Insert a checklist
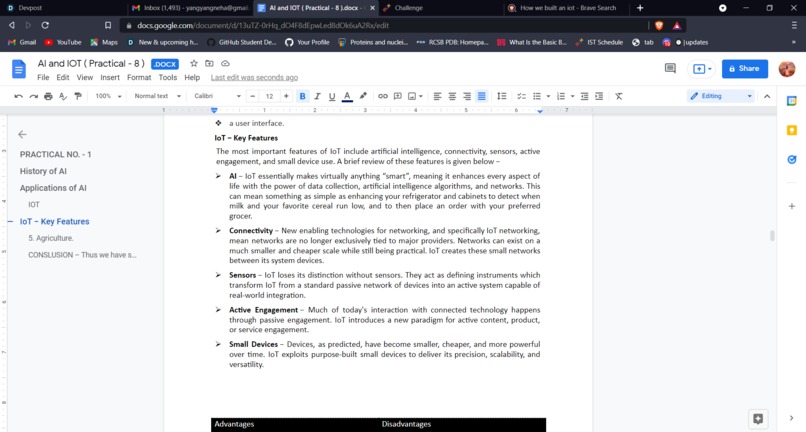The image size is (806, 432). click(x=521, y=96)
